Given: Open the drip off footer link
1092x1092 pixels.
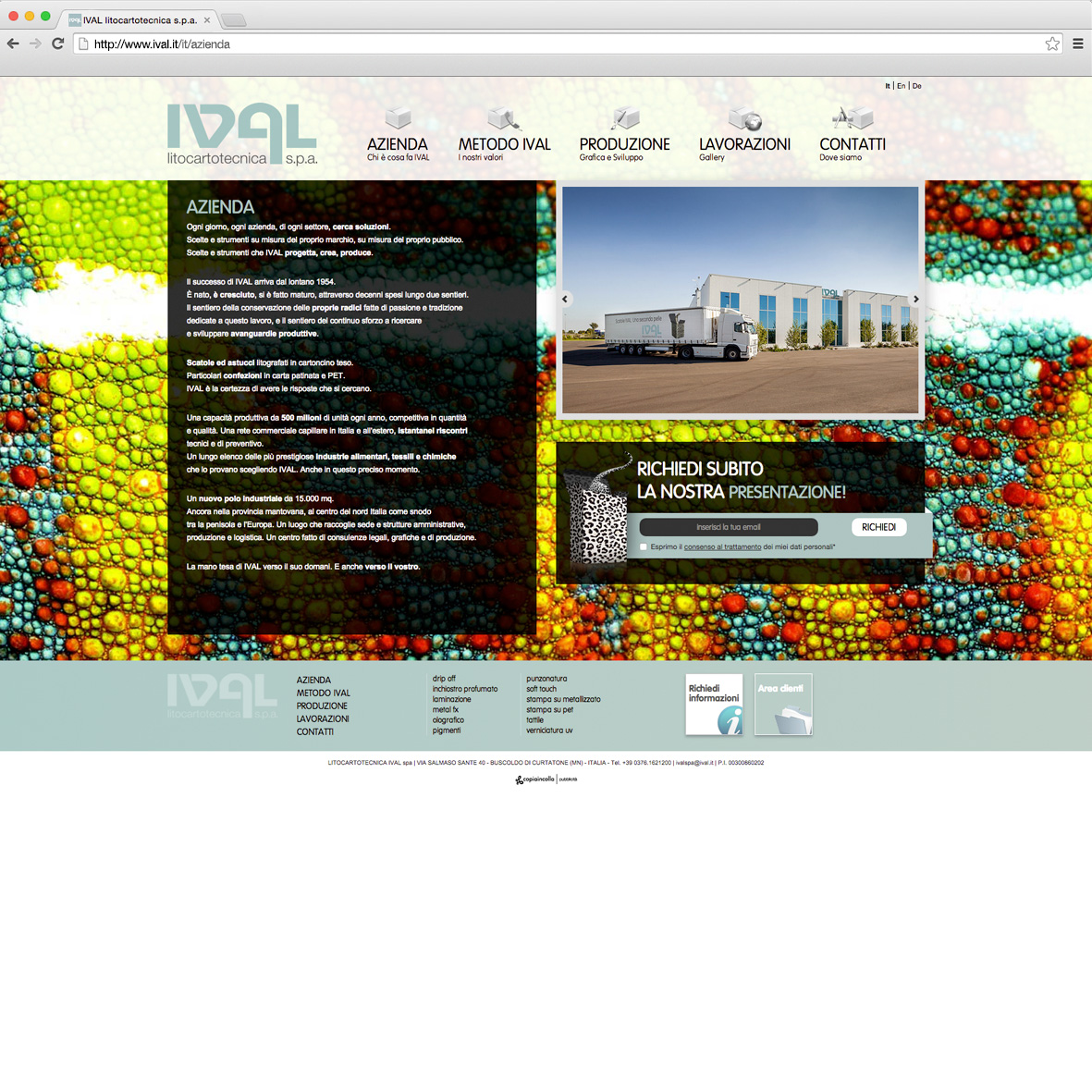Looking at the screenshot, I should (x=444, y=679).
